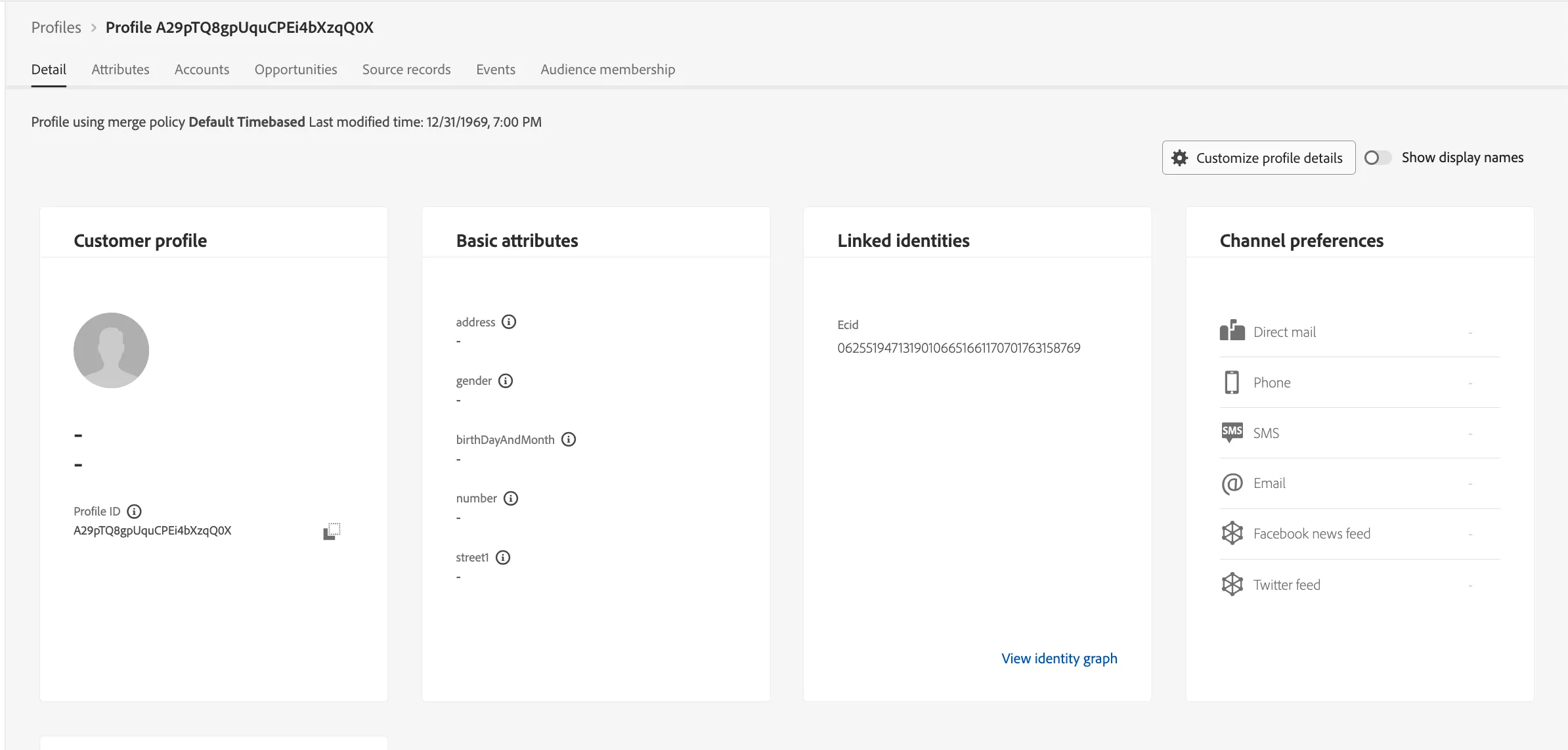1568x750 pixels.
Task: Select the Detail tab
Action: (49, 70)
